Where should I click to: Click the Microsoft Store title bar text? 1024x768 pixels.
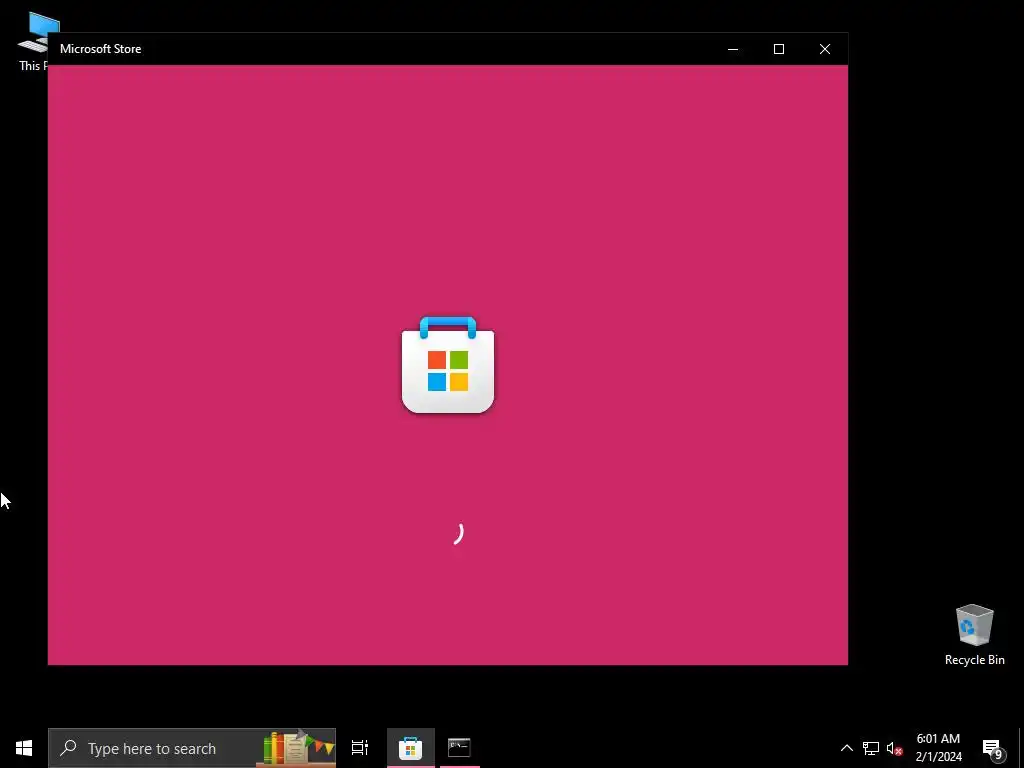coord(101,49)
